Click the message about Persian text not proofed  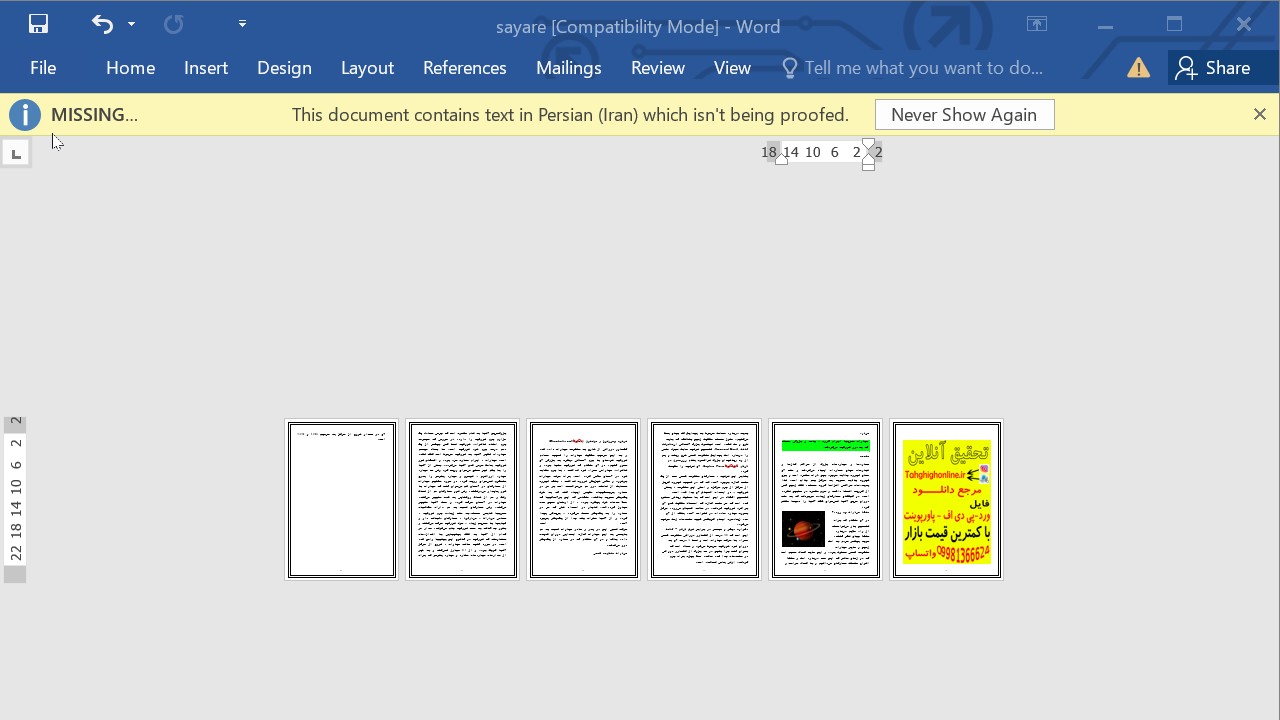click(x=570, y=115)
